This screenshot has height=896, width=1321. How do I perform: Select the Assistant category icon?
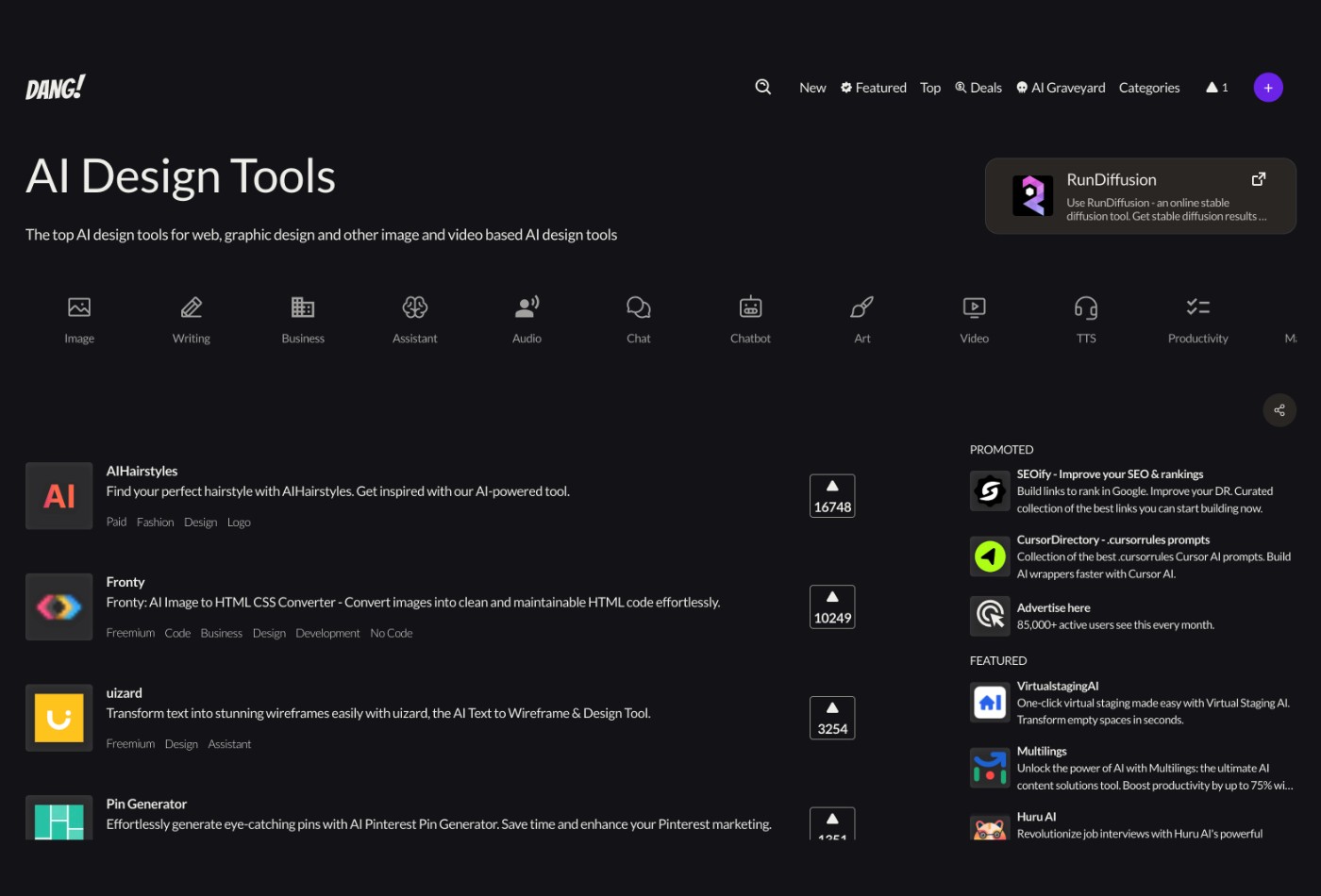[x=415, y=307]
